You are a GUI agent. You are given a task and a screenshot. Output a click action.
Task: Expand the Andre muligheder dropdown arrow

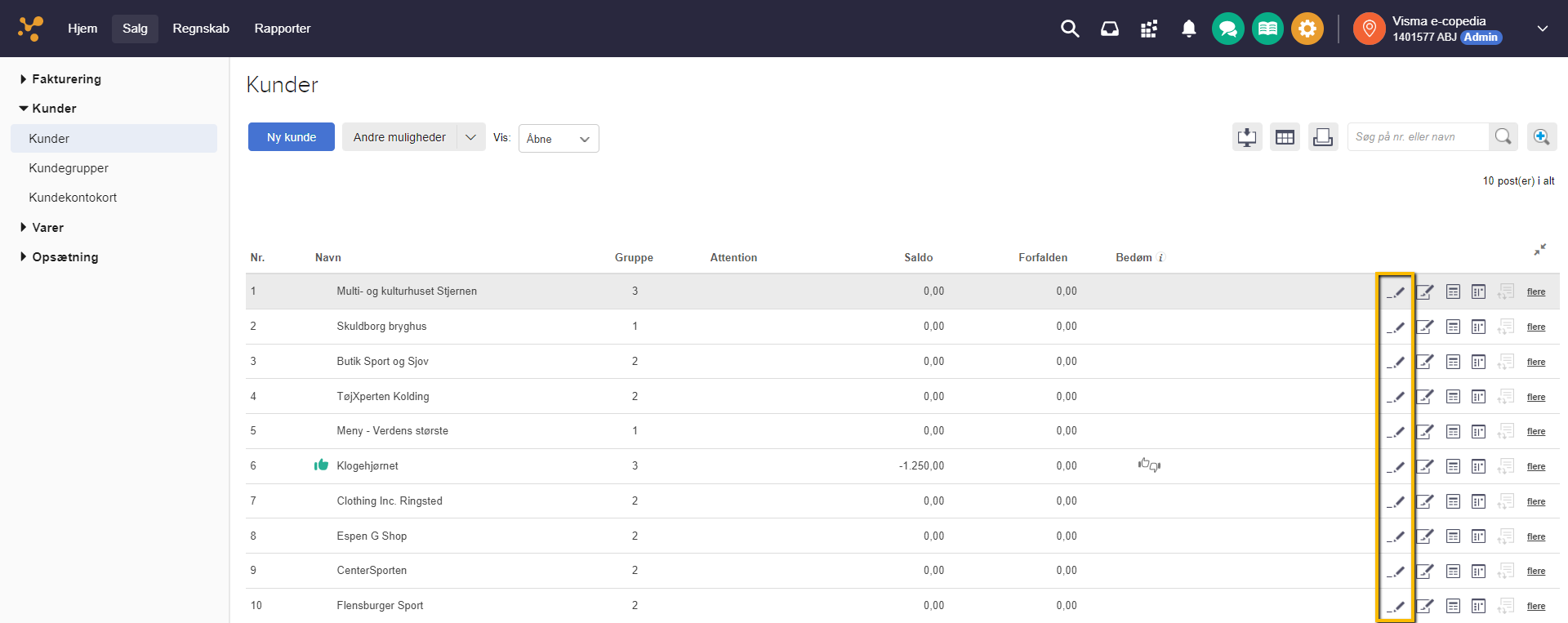[470, 137]
